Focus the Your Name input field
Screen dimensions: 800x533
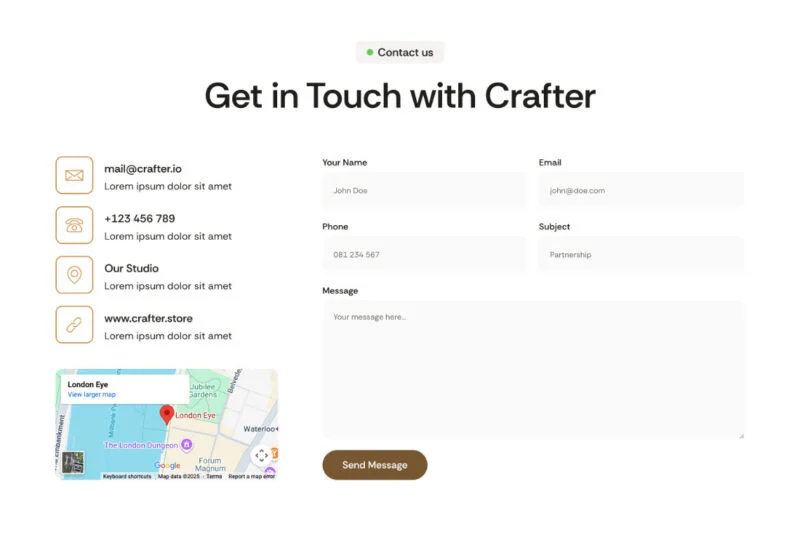point(424,190)
